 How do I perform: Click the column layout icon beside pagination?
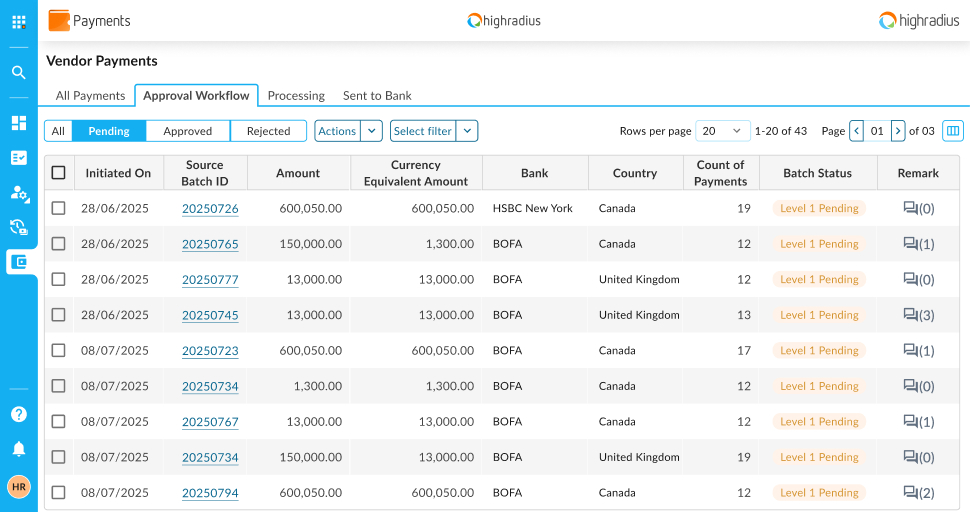953,131
